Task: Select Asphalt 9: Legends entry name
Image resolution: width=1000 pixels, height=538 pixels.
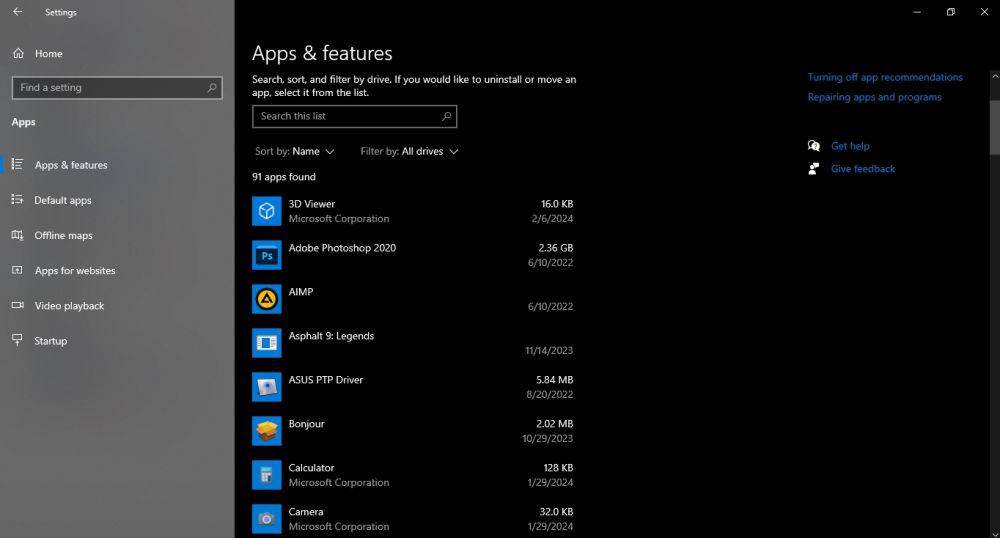Action: click(x=331, y=336)
